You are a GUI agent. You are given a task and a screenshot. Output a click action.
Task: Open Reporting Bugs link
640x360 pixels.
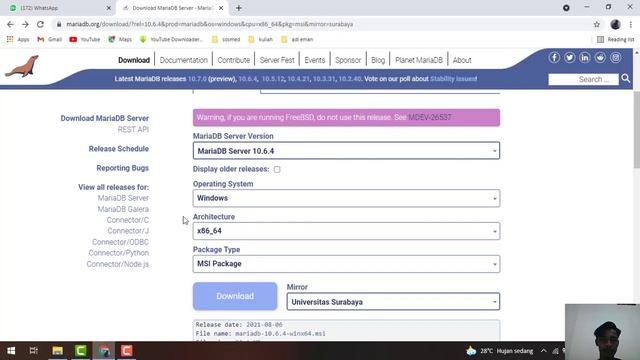click(x=122, y=168)
